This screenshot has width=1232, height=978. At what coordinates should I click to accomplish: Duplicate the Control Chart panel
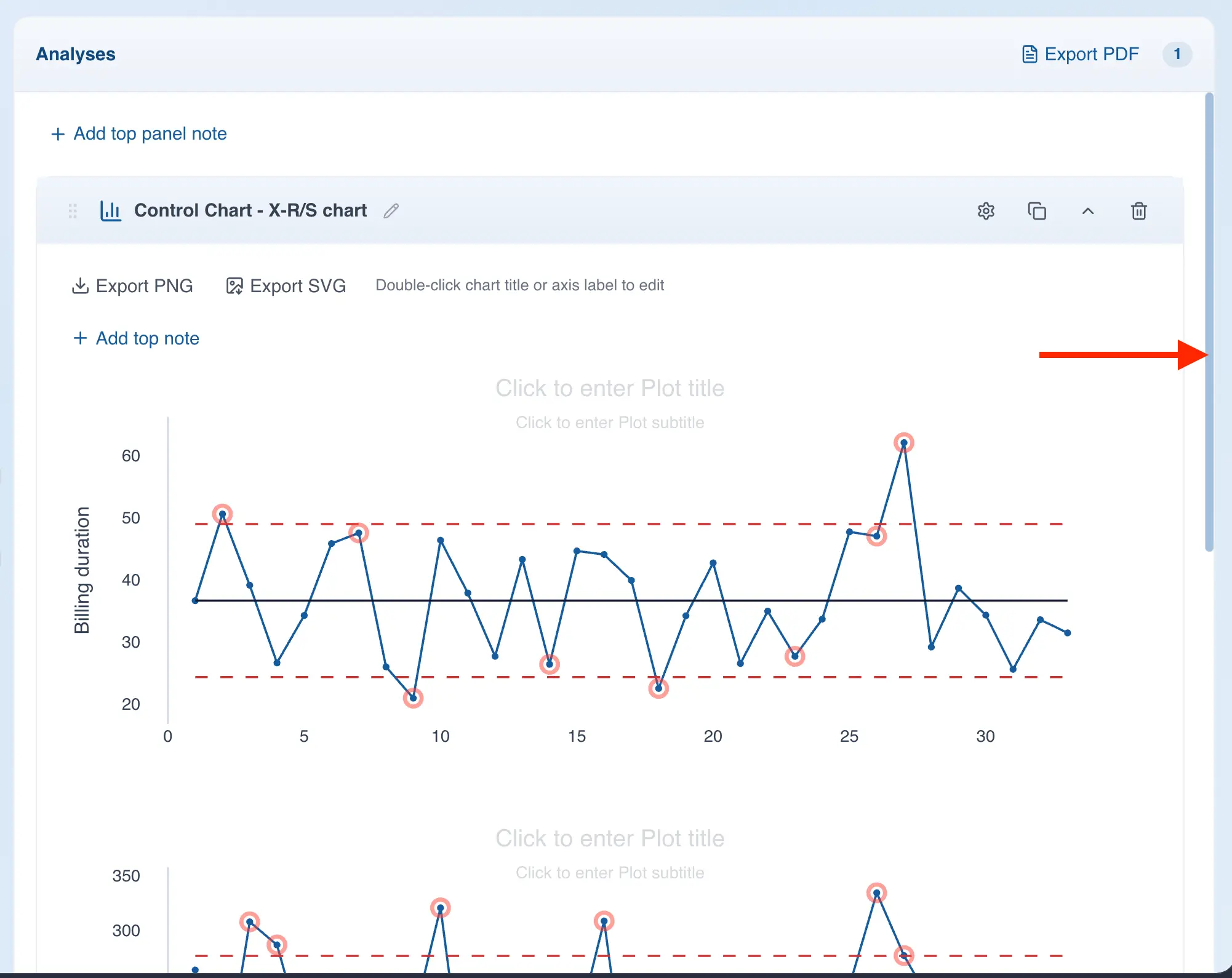tap(1037, 211)
